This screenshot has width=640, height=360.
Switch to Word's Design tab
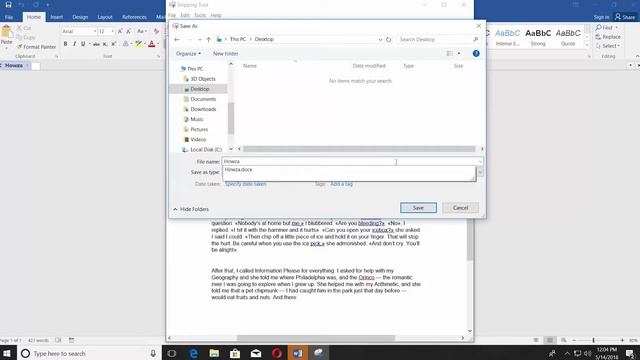point(80,17)
